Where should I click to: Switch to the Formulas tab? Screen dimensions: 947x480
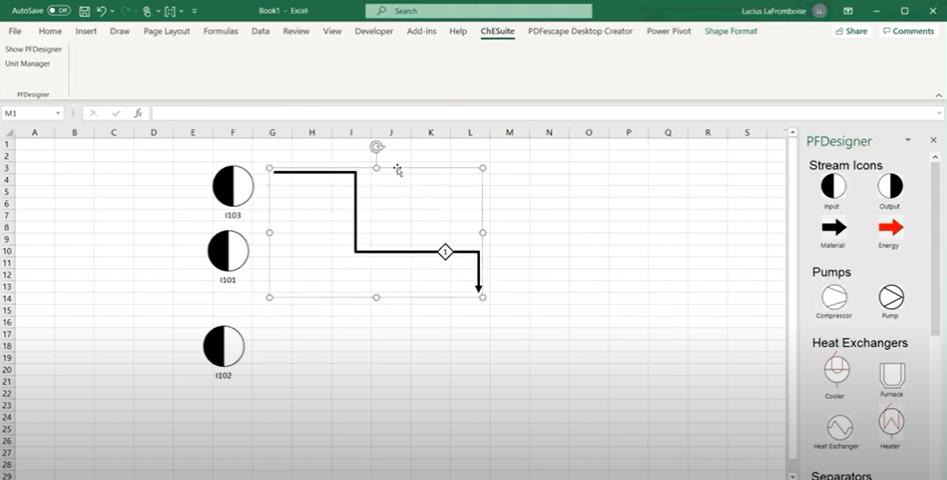point(220,31)
